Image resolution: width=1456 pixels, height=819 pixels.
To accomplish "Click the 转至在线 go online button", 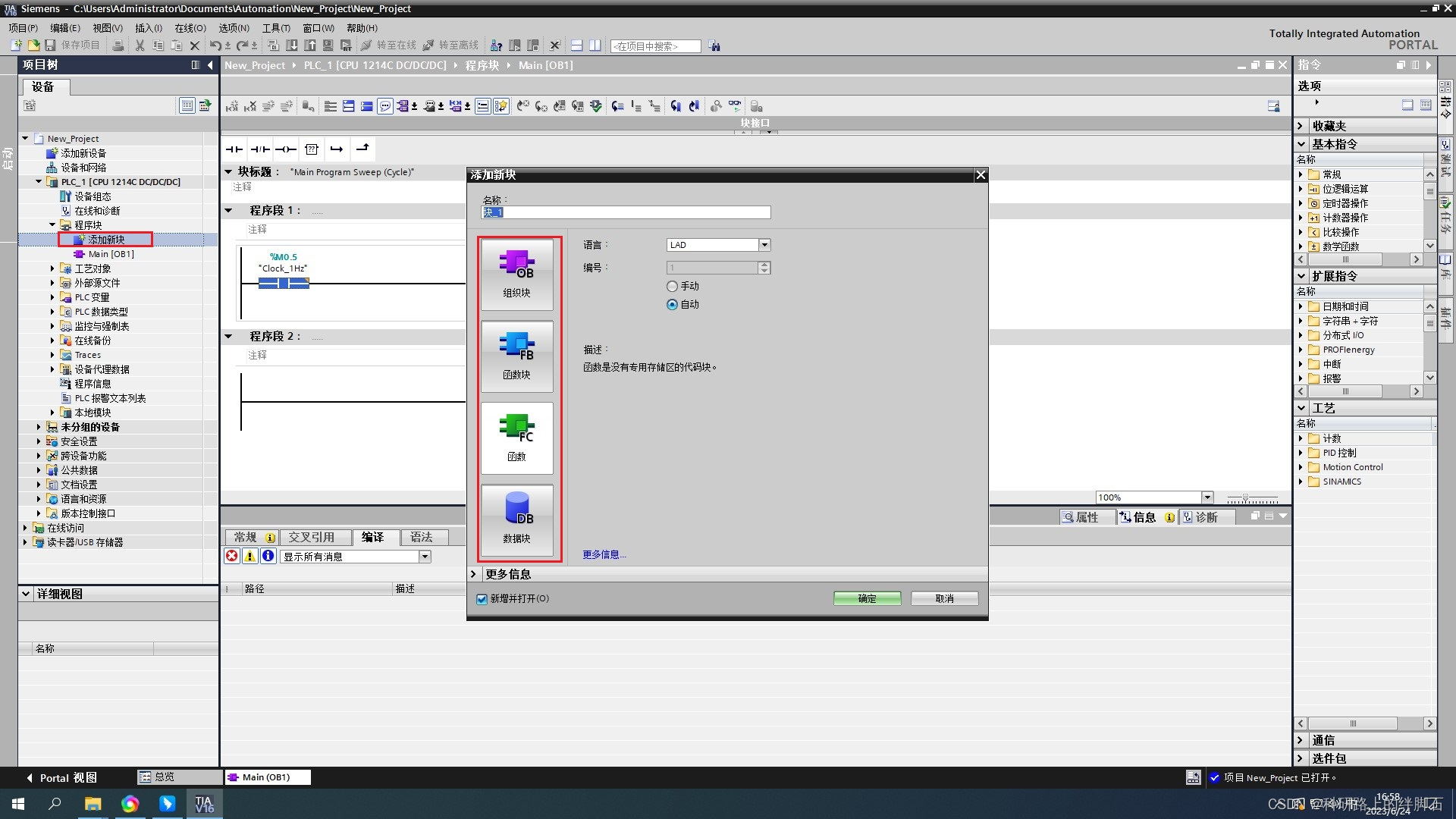I will pos(388,45).
